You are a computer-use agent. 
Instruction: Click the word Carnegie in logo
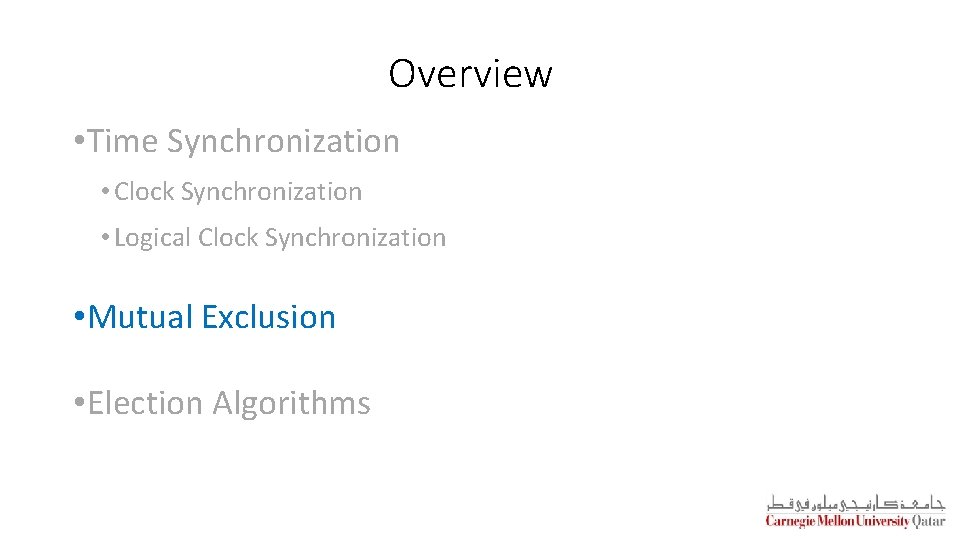[789, 522]
